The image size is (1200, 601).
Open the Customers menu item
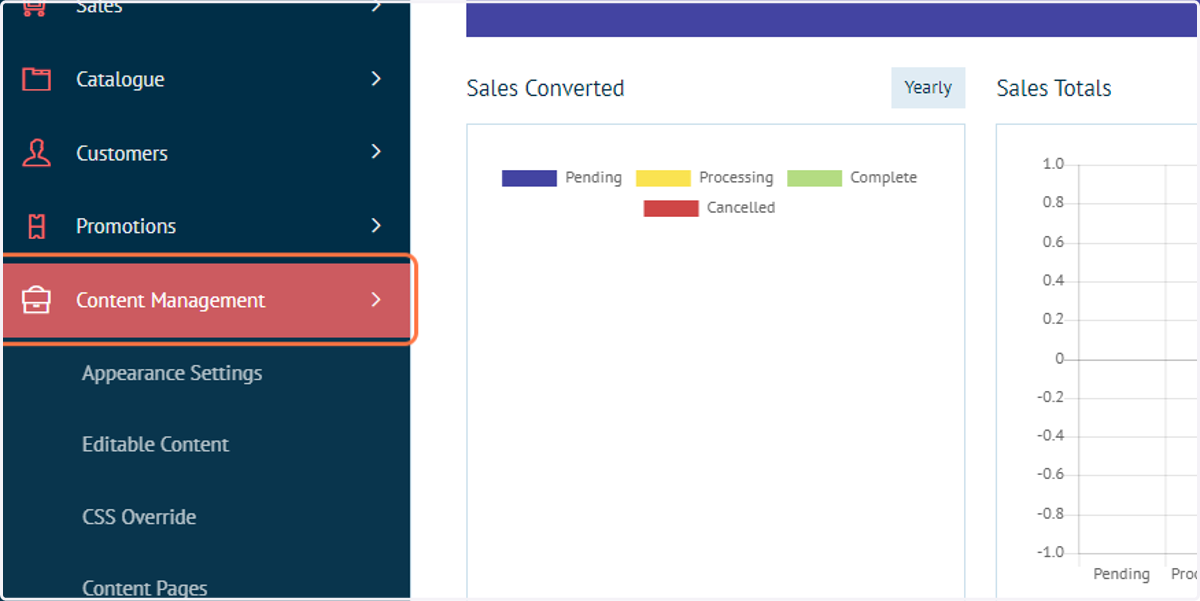(205, 153)
